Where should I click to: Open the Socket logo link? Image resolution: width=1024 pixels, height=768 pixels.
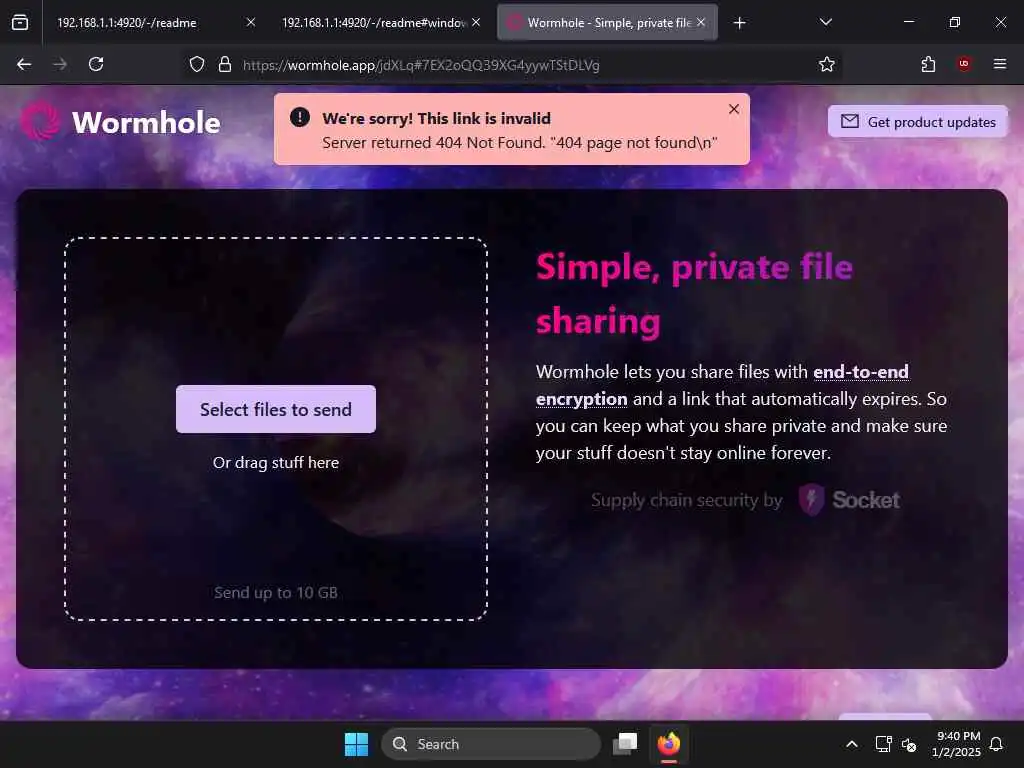click(850, 500)
